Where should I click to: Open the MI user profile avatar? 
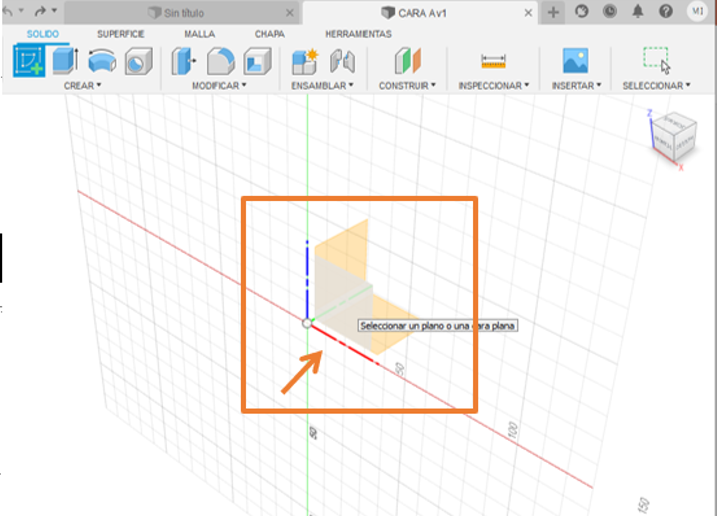698,11
